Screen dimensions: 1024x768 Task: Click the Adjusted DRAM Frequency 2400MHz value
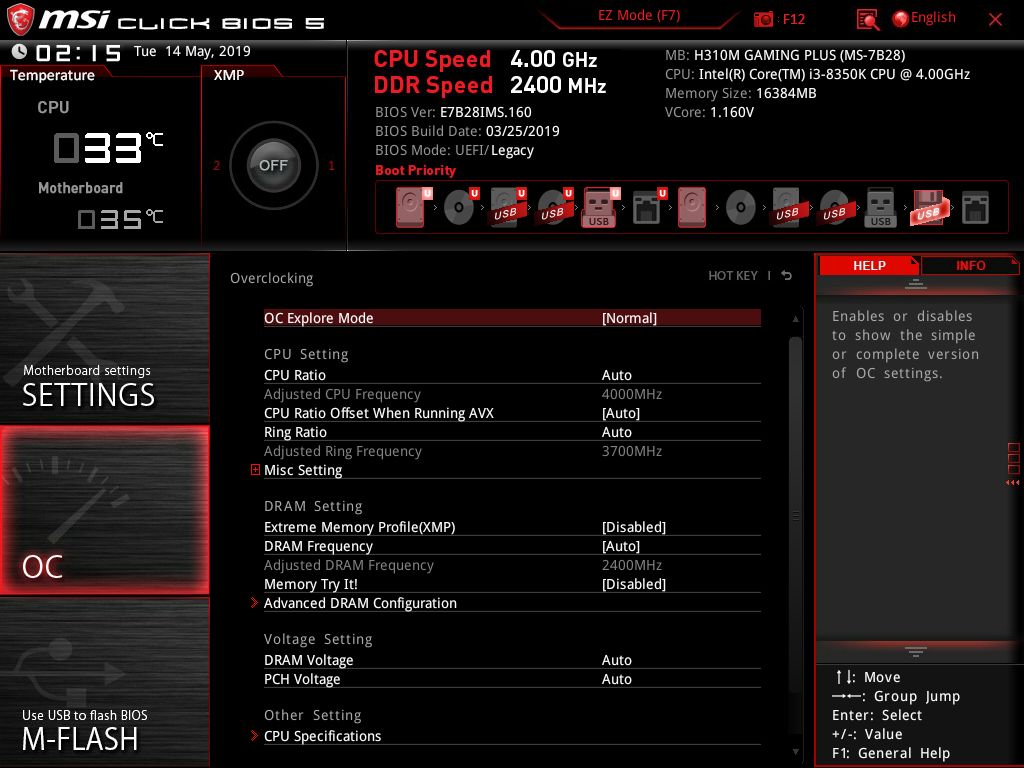632,565
